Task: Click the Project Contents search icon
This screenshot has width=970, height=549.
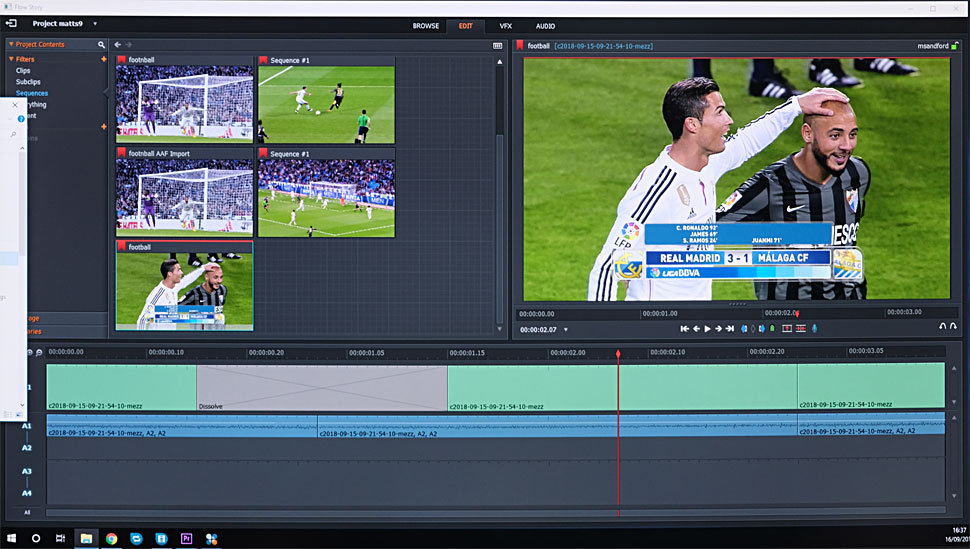Action: click(x=101, y=45)
